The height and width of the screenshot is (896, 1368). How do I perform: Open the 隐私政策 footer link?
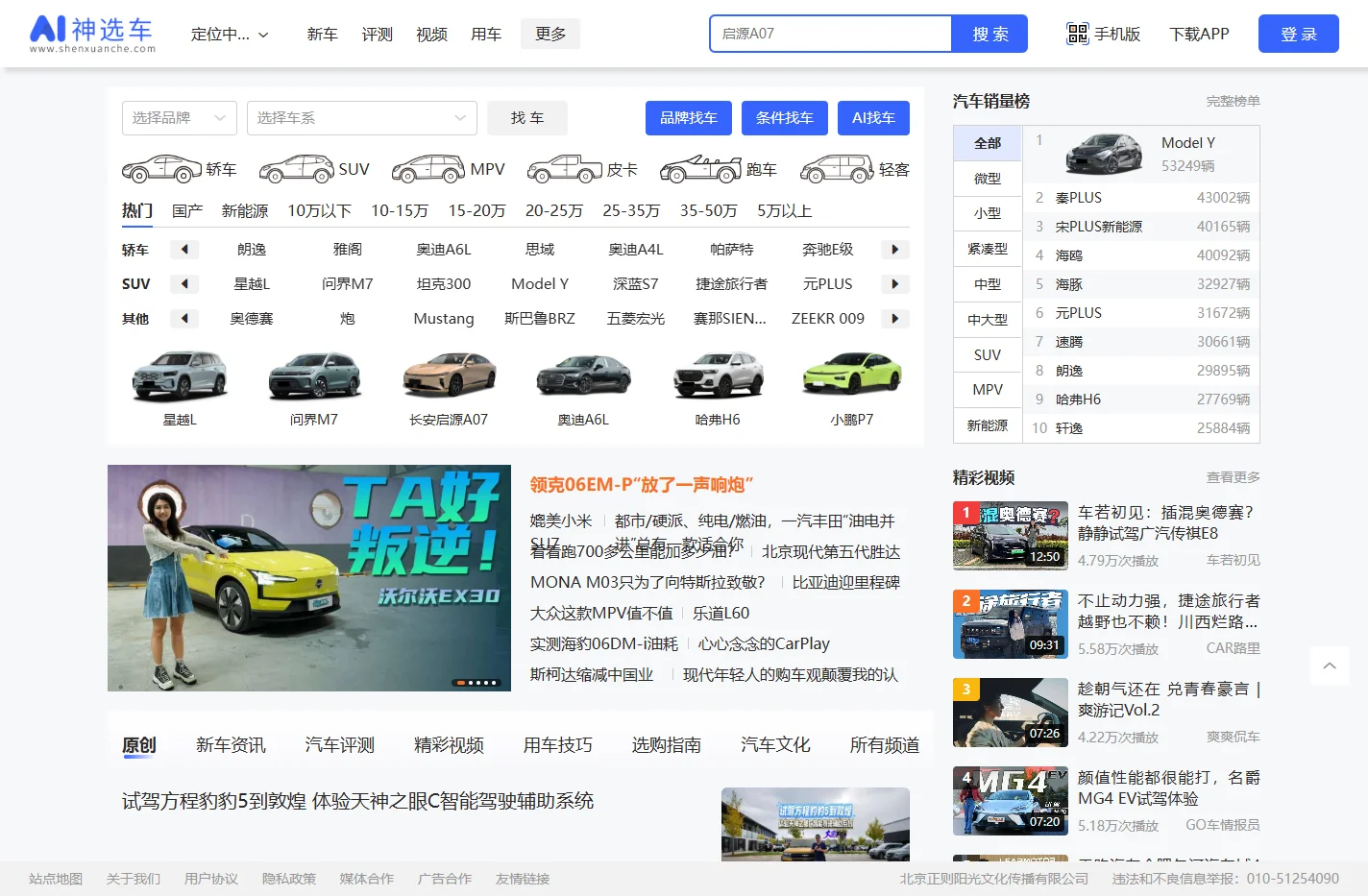pos(289,879)
